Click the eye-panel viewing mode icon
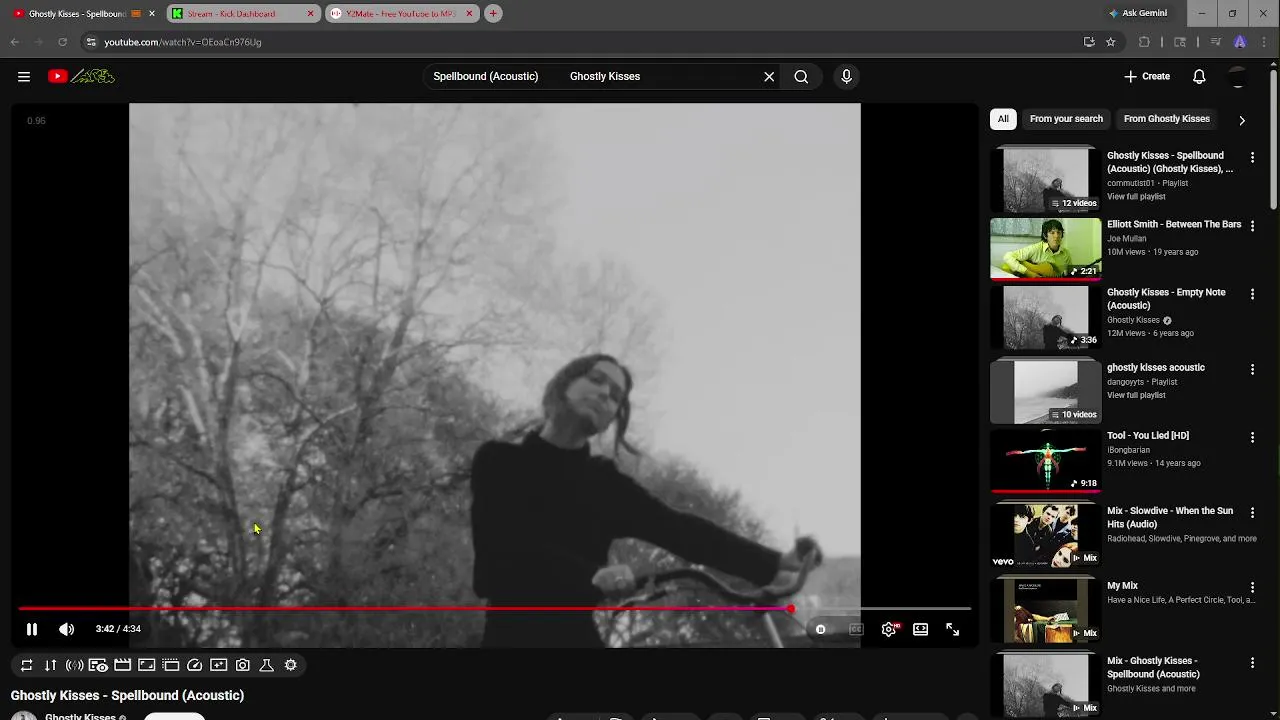The image size is (1280, 720). click(x=98, y=665)
